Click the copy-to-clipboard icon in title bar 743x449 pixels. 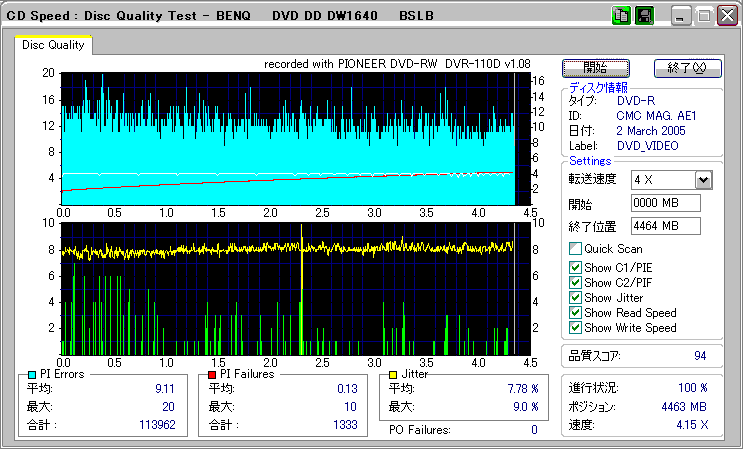(x=620, y=16)
